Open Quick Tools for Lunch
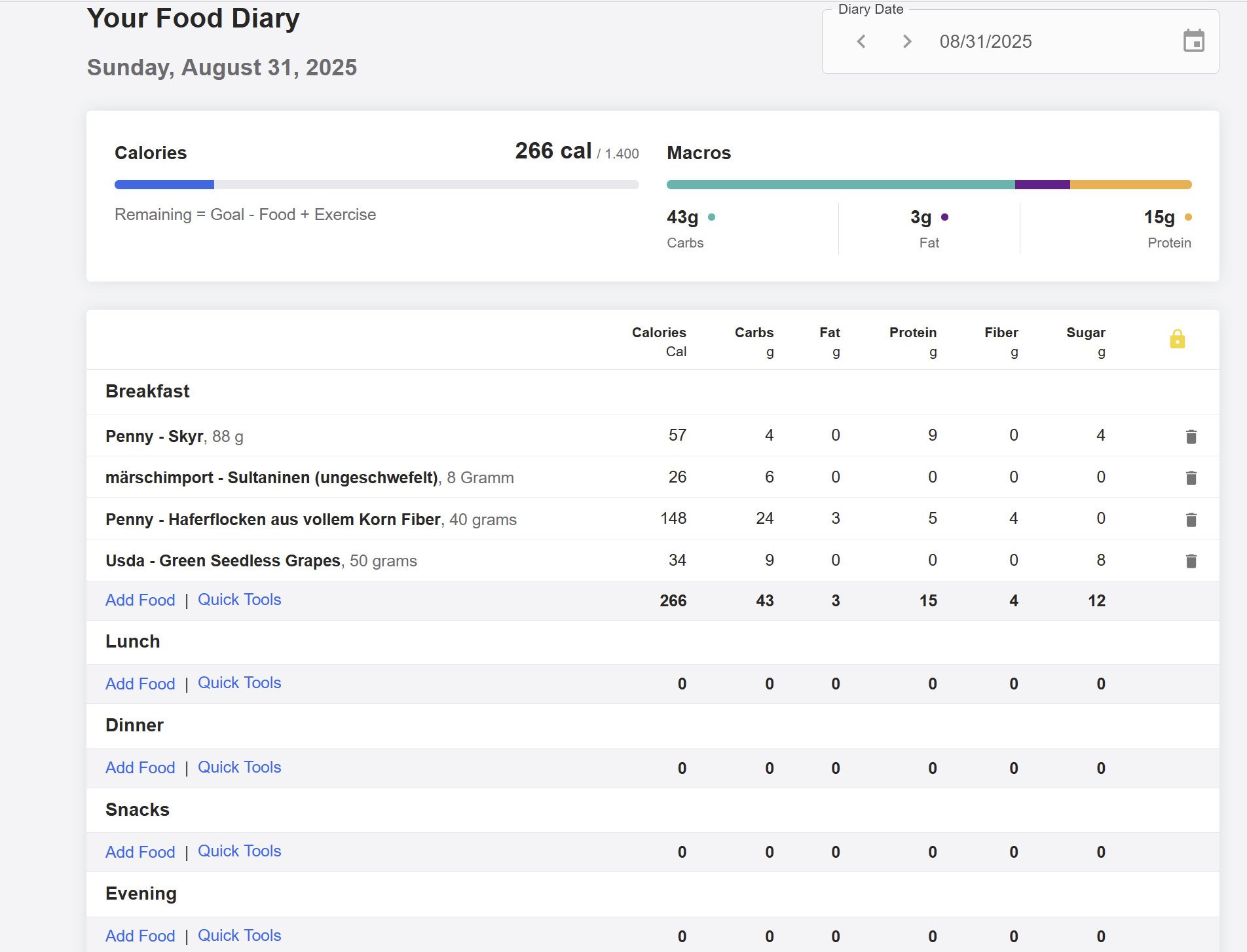This screenshot has height=952, width=1247. [239, 683]
